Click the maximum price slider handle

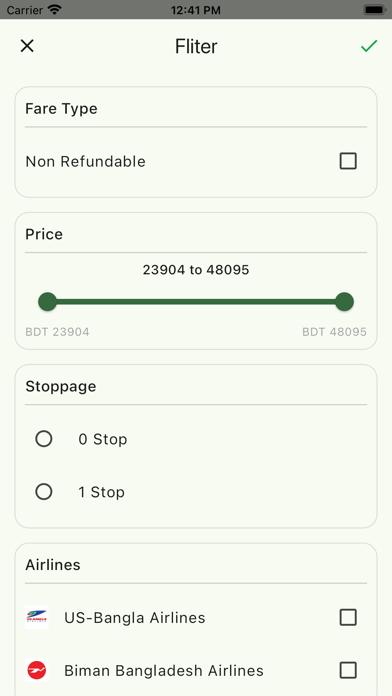point(344,302)
